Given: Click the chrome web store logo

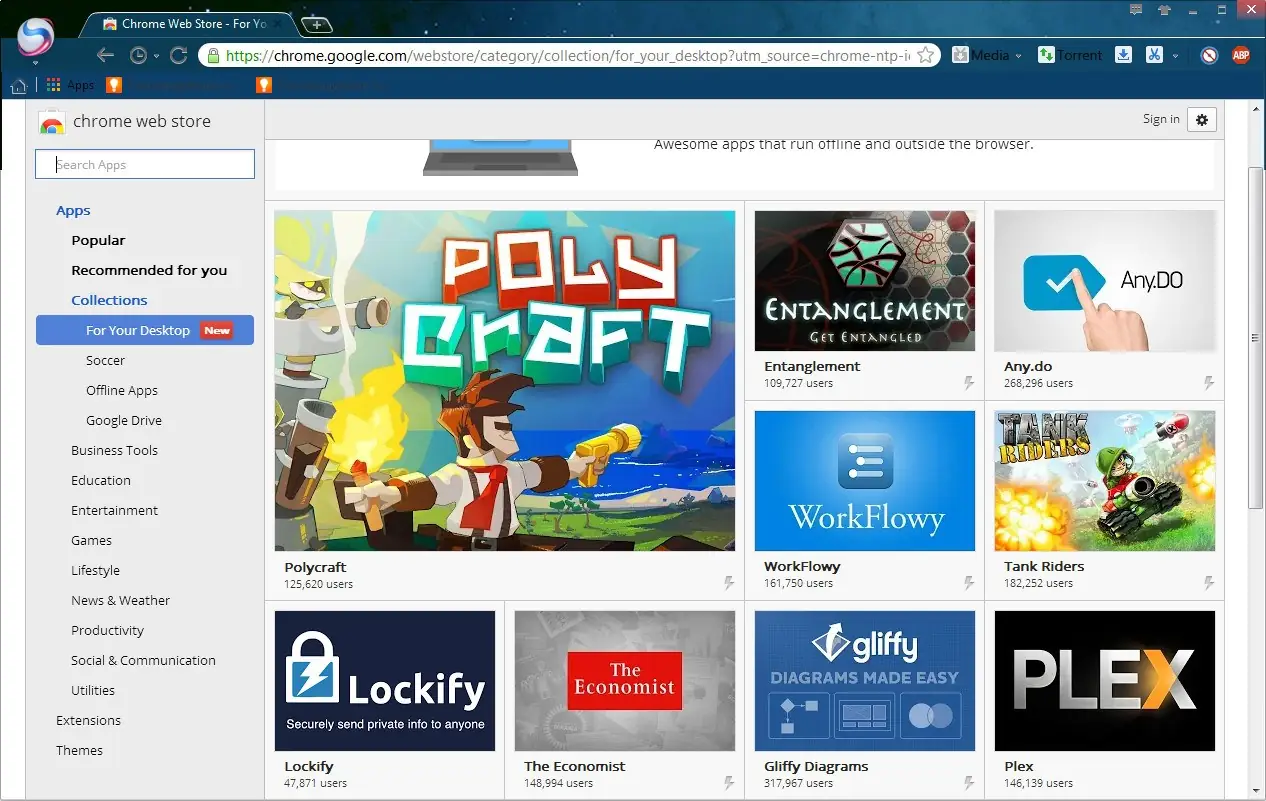Looking at the screenshot, I should coord(125,122).
